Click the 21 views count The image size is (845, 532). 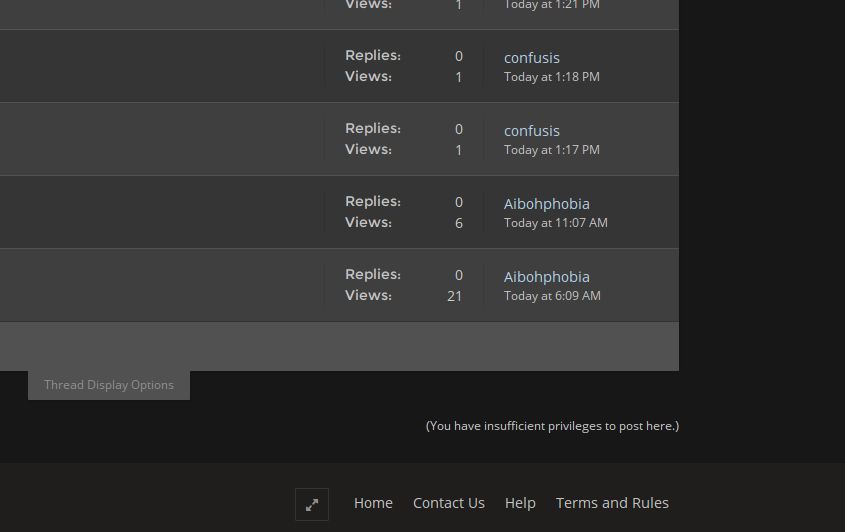pyautogui.click(x=454, y=296)
